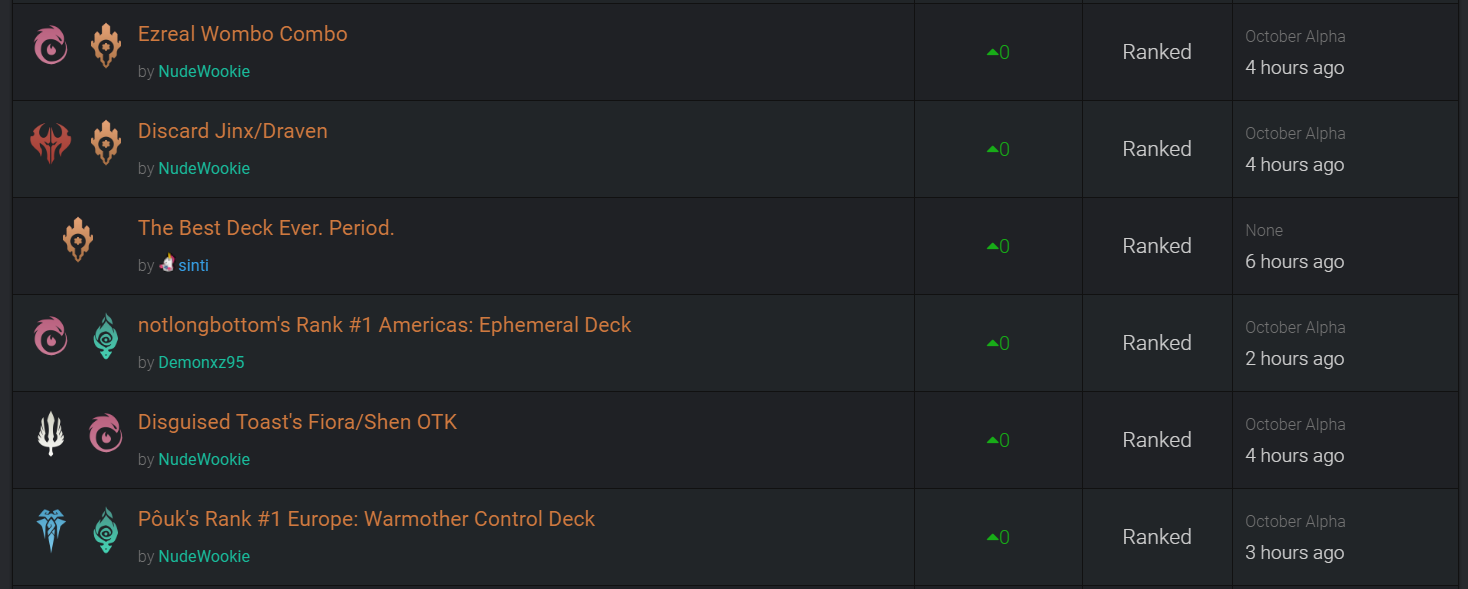Open Pôuk's Rank #1 Europe Warmother Control Deck
1468x589 pixels.
coord(366,519)
